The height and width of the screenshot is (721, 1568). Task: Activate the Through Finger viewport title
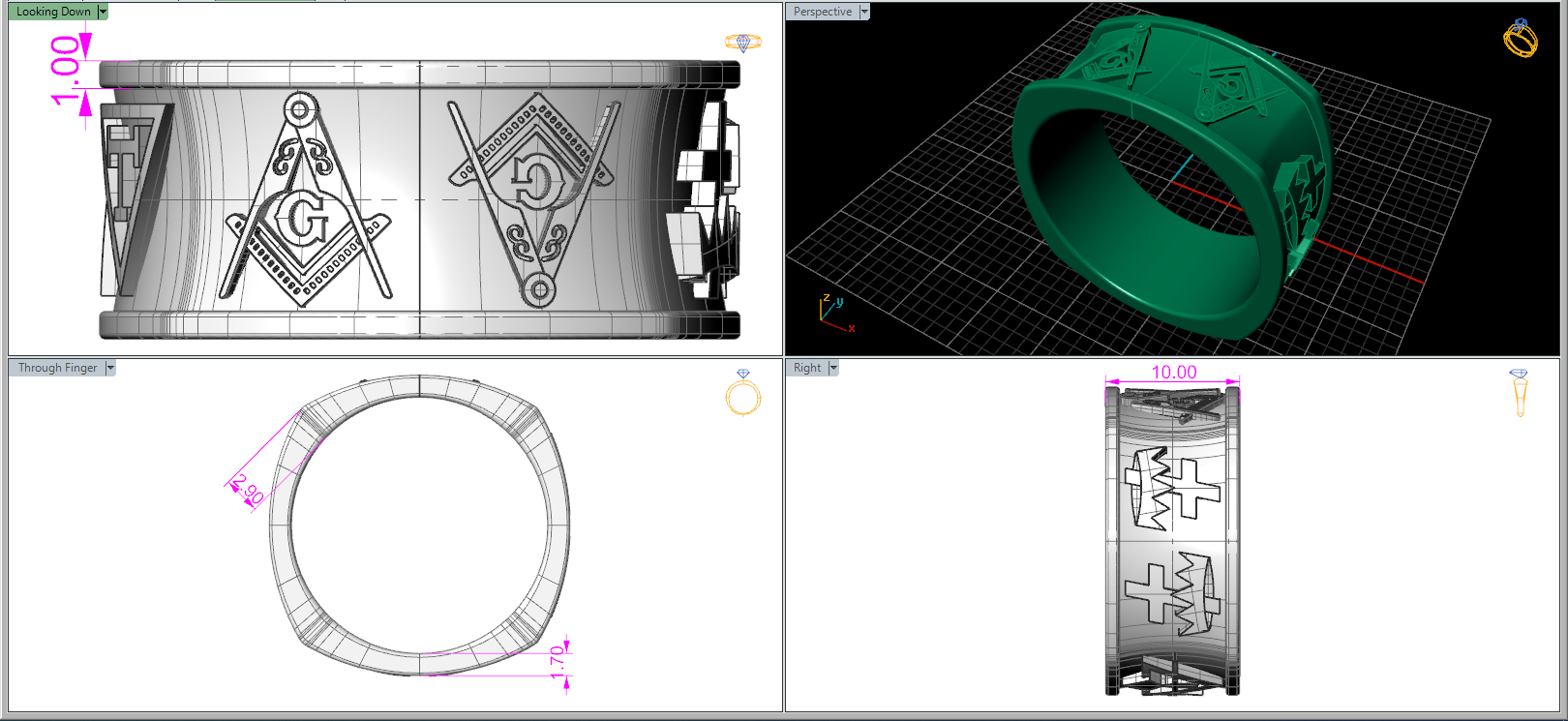57,368
